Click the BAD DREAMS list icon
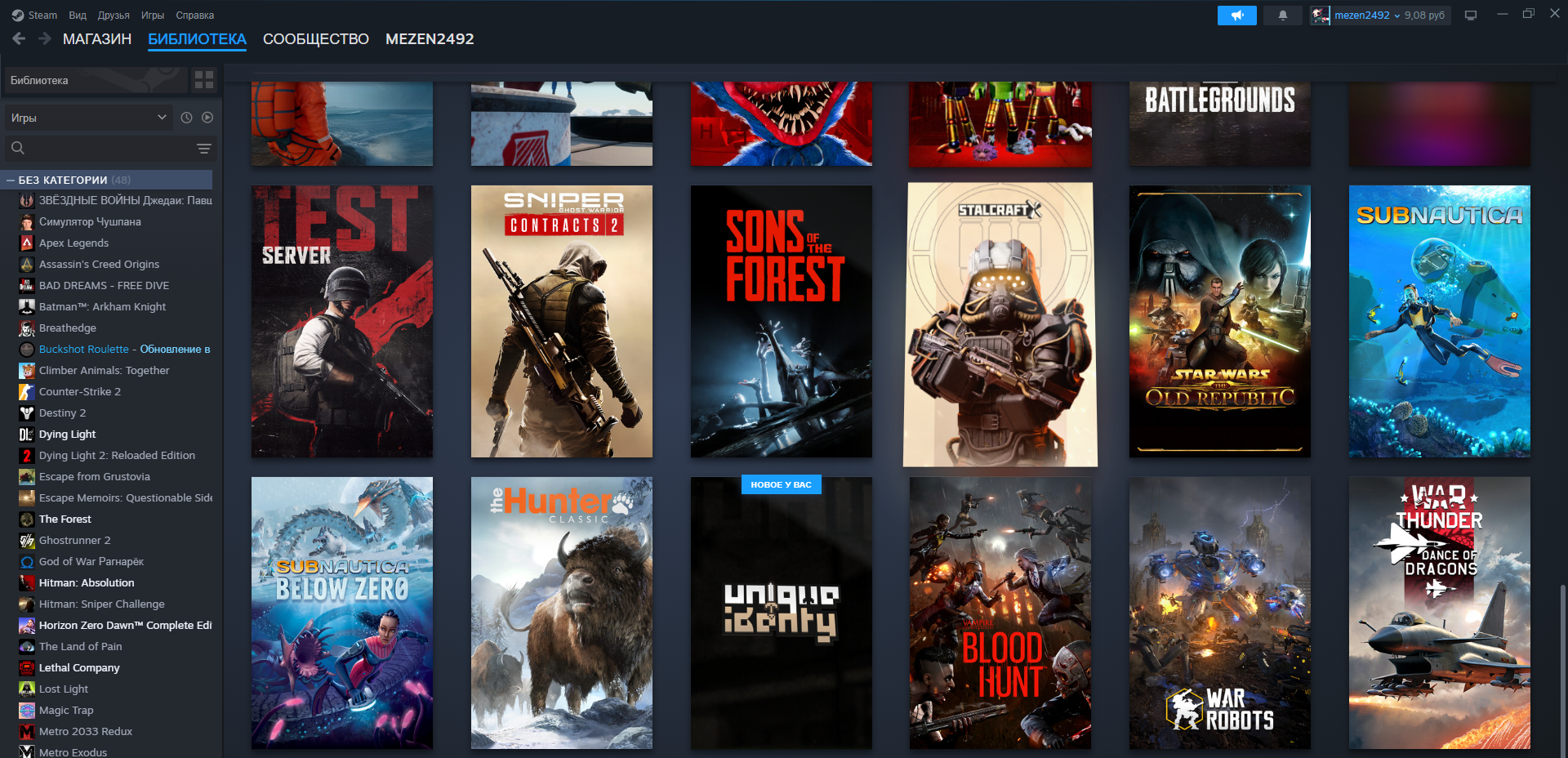 tap(27, 286)
